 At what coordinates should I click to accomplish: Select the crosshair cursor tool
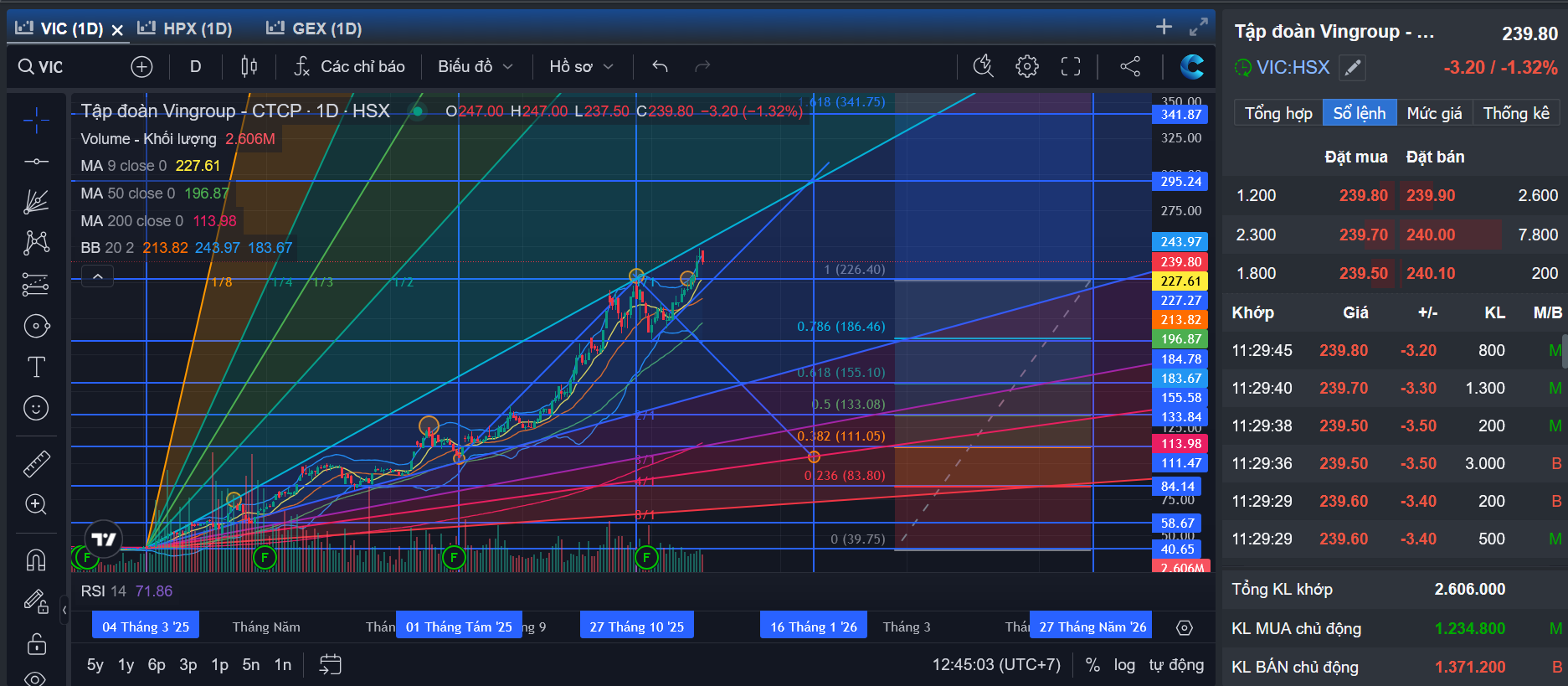click(x=36, y=121)
